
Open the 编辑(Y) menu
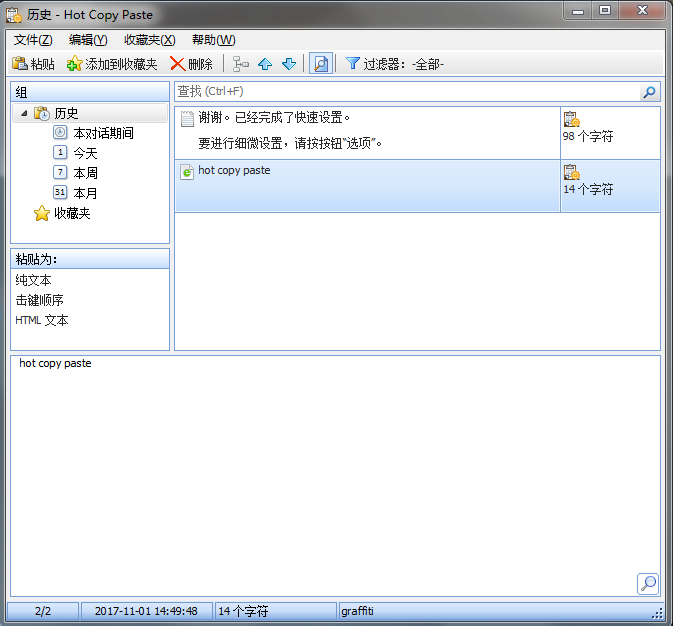pyautogui.click(x=88, y=40)
